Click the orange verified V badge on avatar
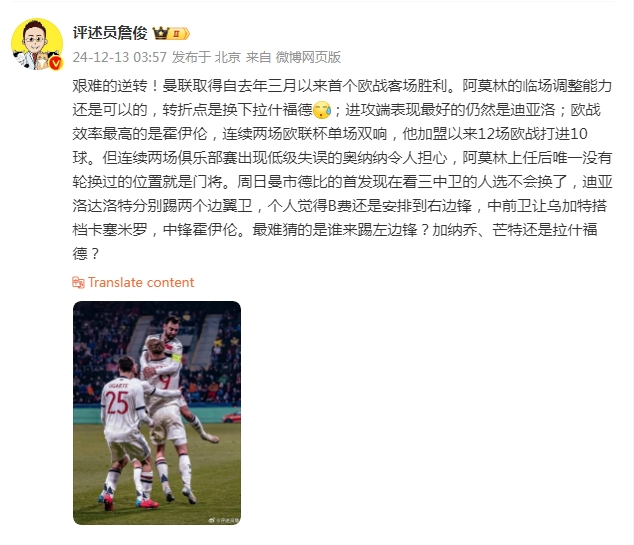This screenshot has width=634, height=545. [x=56, y=63]
